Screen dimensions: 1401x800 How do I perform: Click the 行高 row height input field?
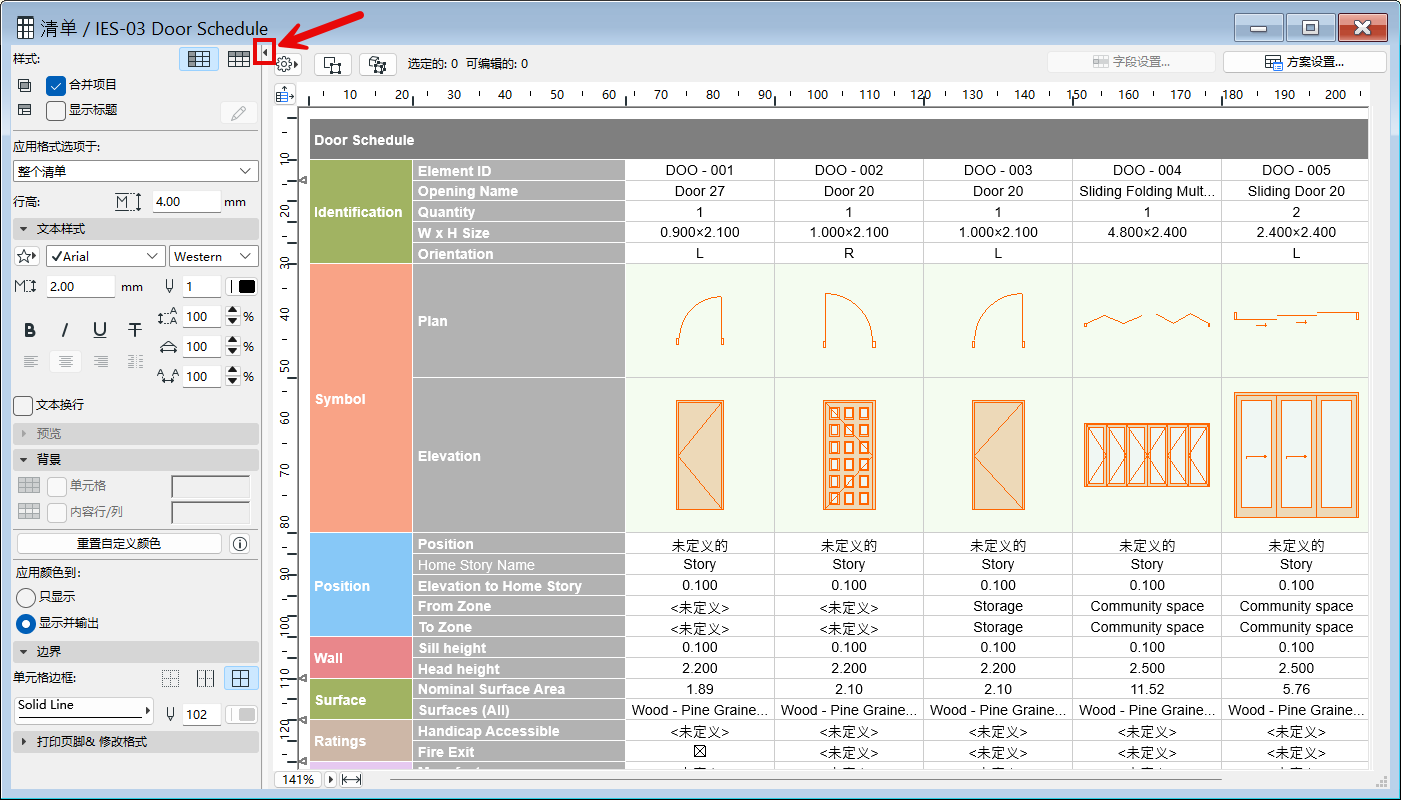coord(186,201)
